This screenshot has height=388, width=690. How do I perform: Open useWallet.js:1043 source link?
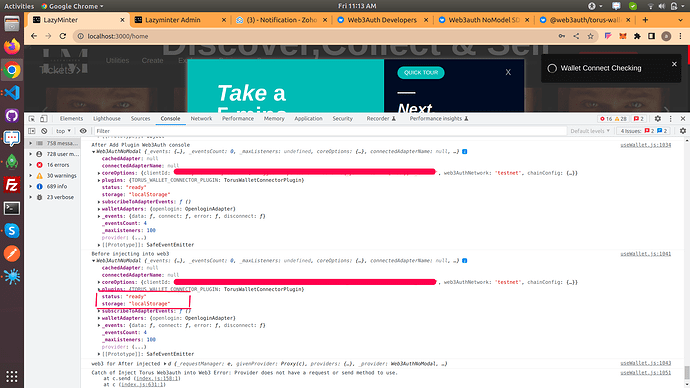(x=646, y=363)
